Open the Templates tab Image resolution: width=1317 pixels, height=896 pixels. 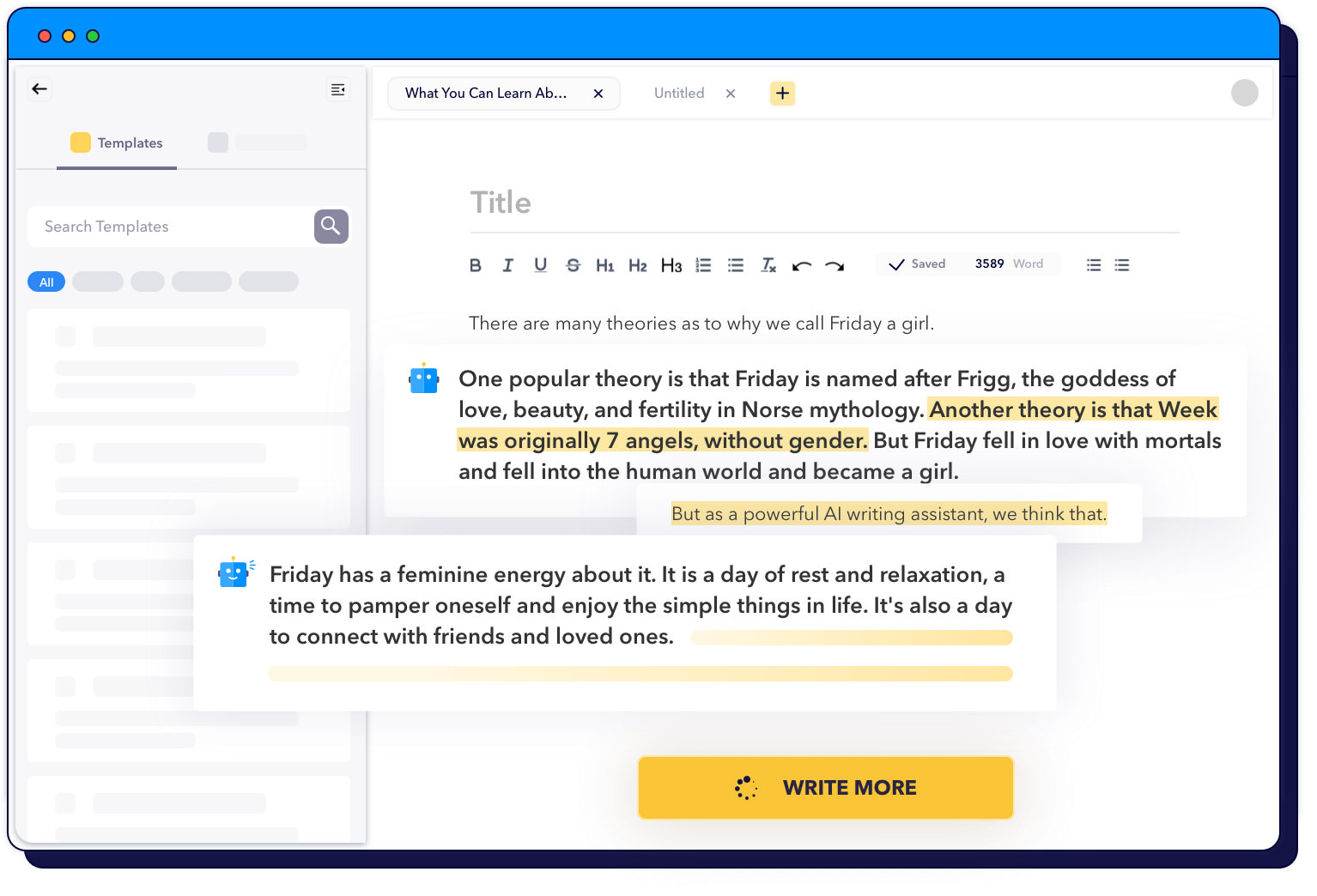(117, 142)
